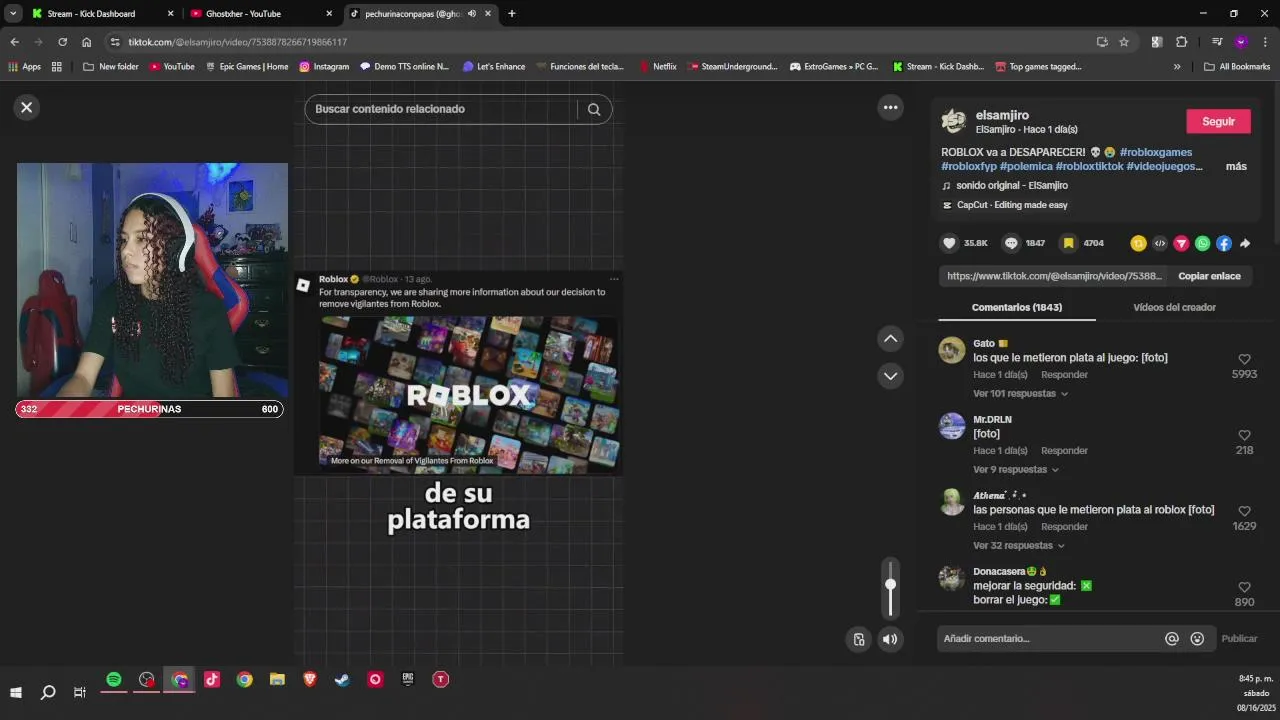Viewport: 1280px width, 720px height.
Task: Open Steam from the taskbar
Action: click(x=342, y=680)
